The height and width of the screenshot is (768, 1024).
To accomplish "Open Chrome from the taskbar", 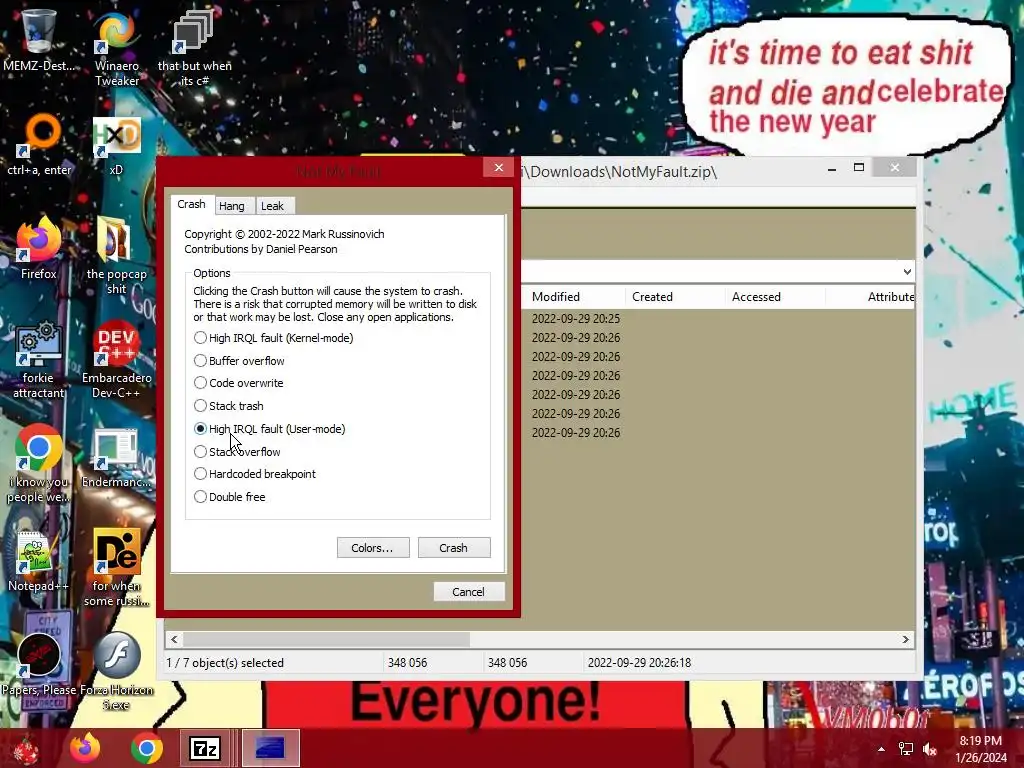I will pyautogui.click(x=147, y=748).
